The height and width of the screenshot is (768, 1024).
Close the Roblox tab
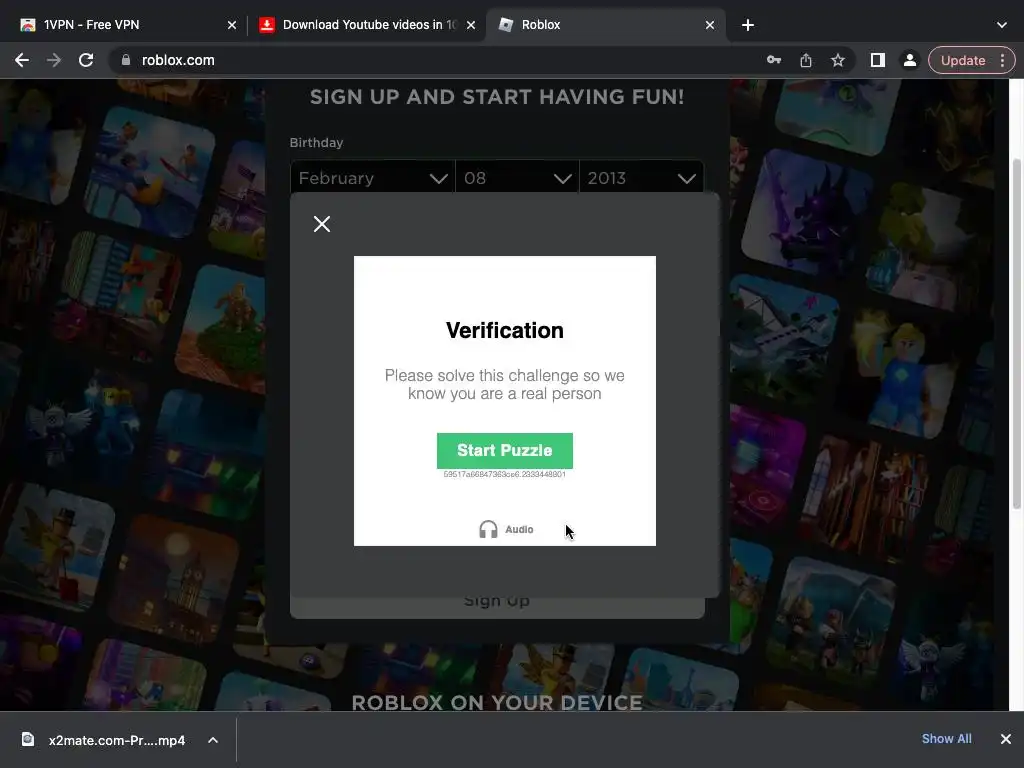[x=710, y=25]
